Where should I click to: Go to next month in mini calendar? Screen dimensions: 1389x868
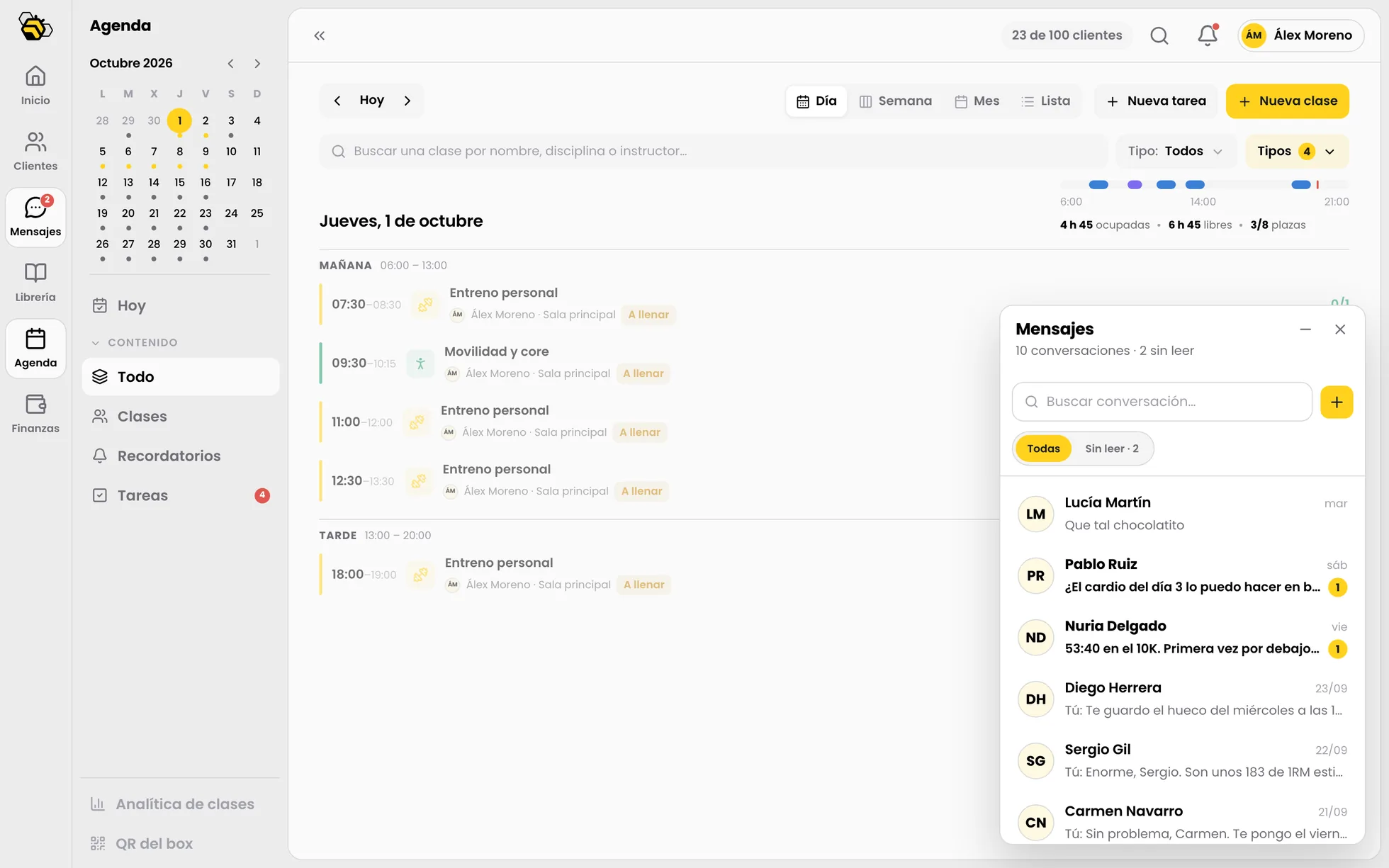point(257,63)
